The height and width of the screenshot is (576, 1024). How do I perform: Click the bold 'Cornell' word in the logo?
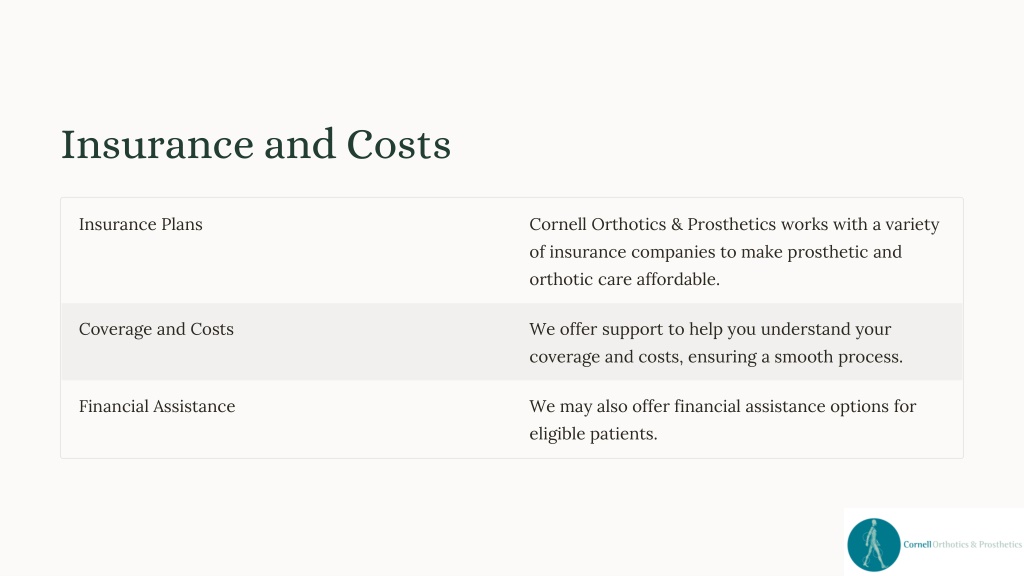917,544
